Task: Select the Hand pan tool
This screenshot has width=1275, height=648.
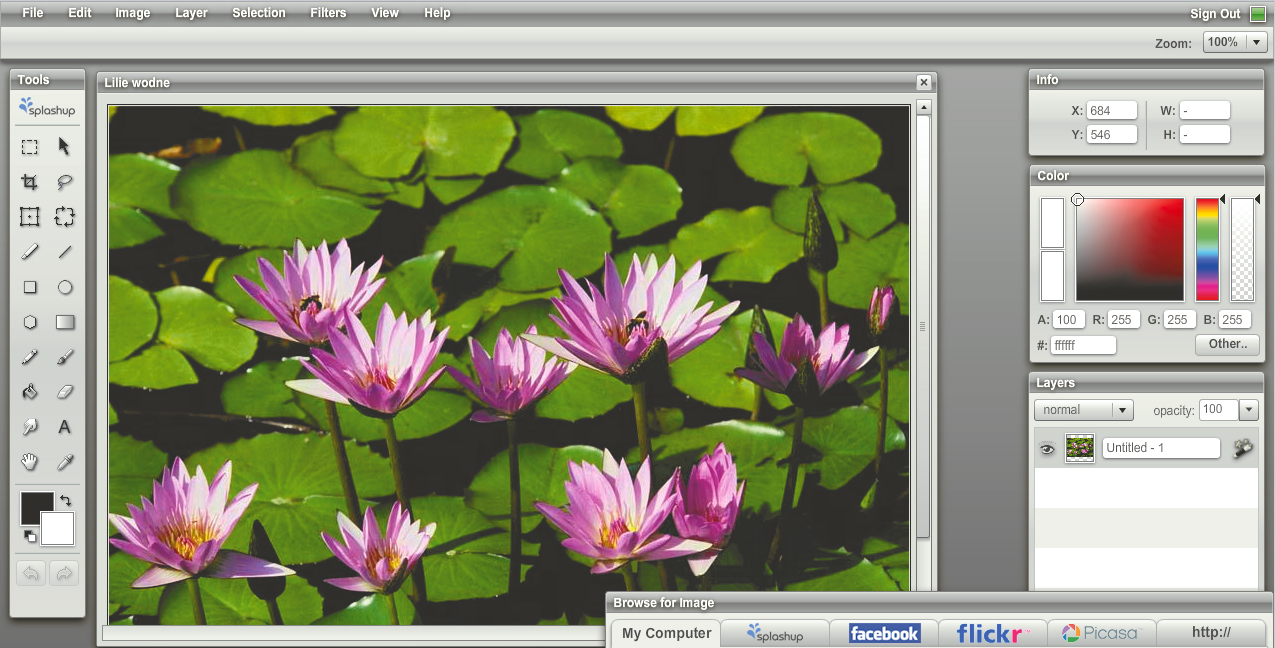Action: pos(30,462)
